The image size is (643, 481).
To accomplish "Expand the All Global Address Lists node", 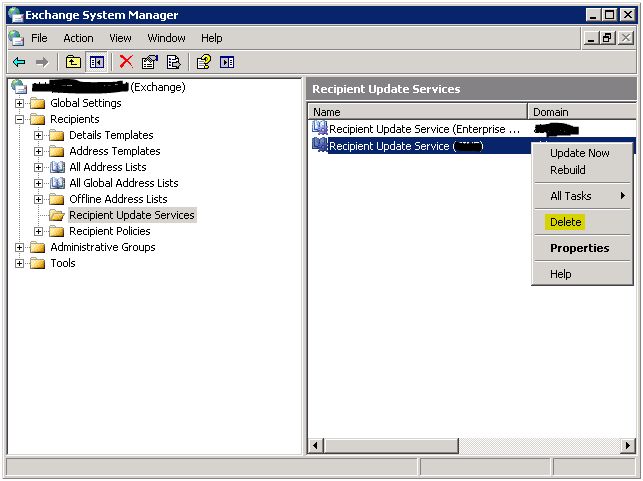I will click(39, 183).
